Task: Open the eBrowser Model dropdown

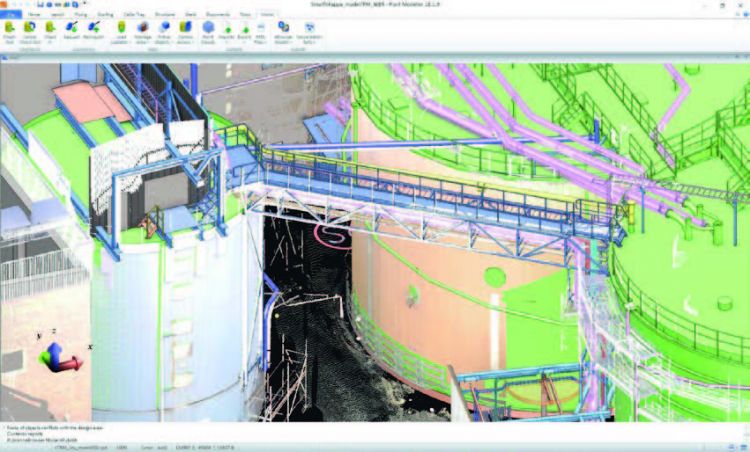Action: 283,33
